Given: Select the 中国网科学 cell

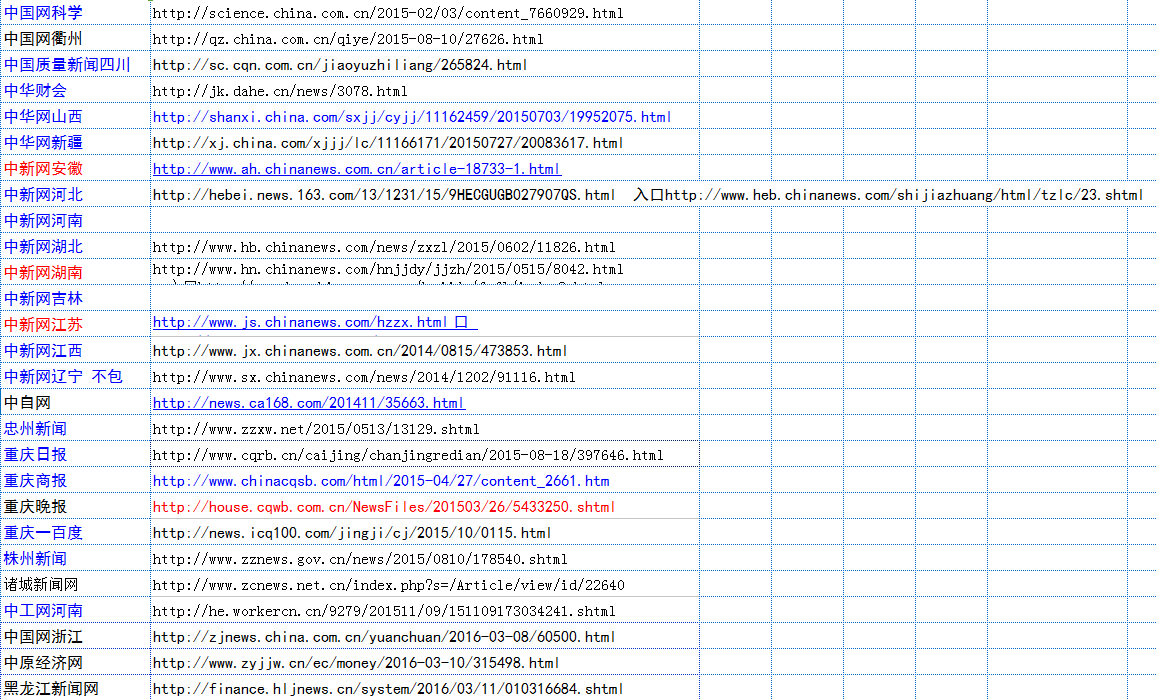Looking at the screenshot, I should 75,13.
